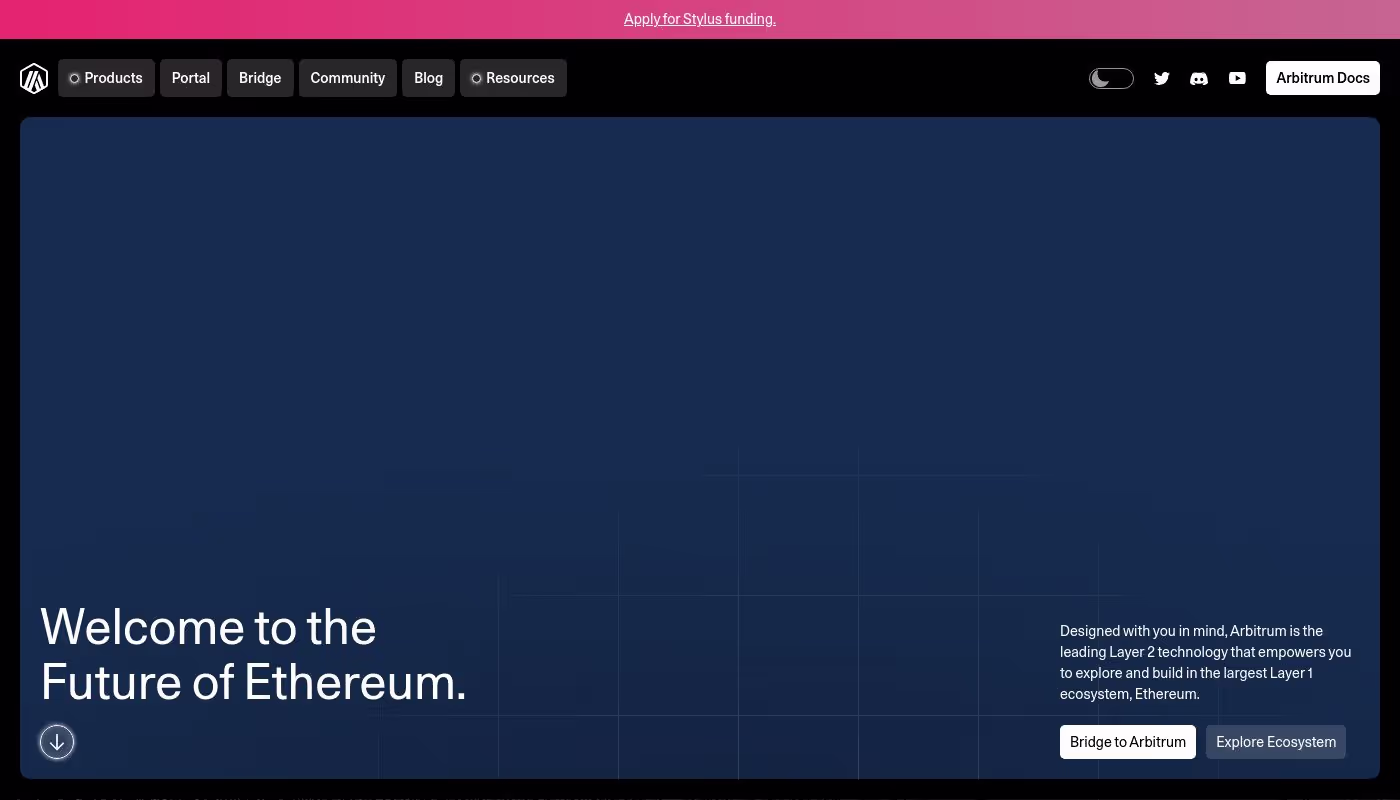
Task: Open the Blog page from the navbar
Action: [x=428, y=78]
